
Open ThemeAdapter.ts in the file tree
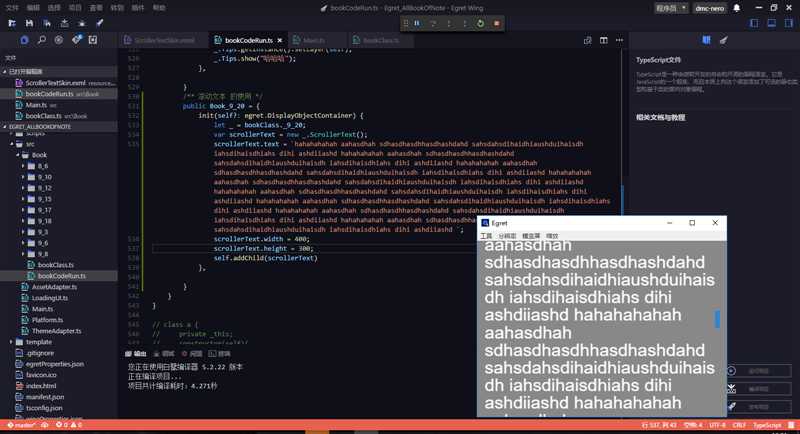pyautogui.click(x=57, y=331)
